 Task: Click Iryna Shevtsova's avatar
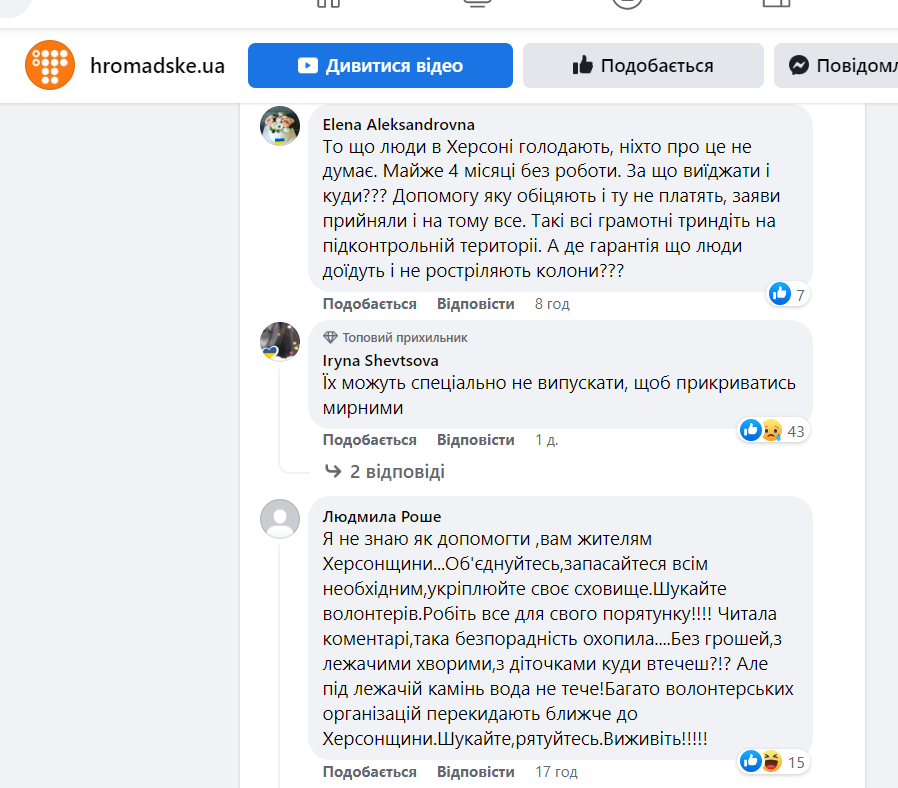280,342
